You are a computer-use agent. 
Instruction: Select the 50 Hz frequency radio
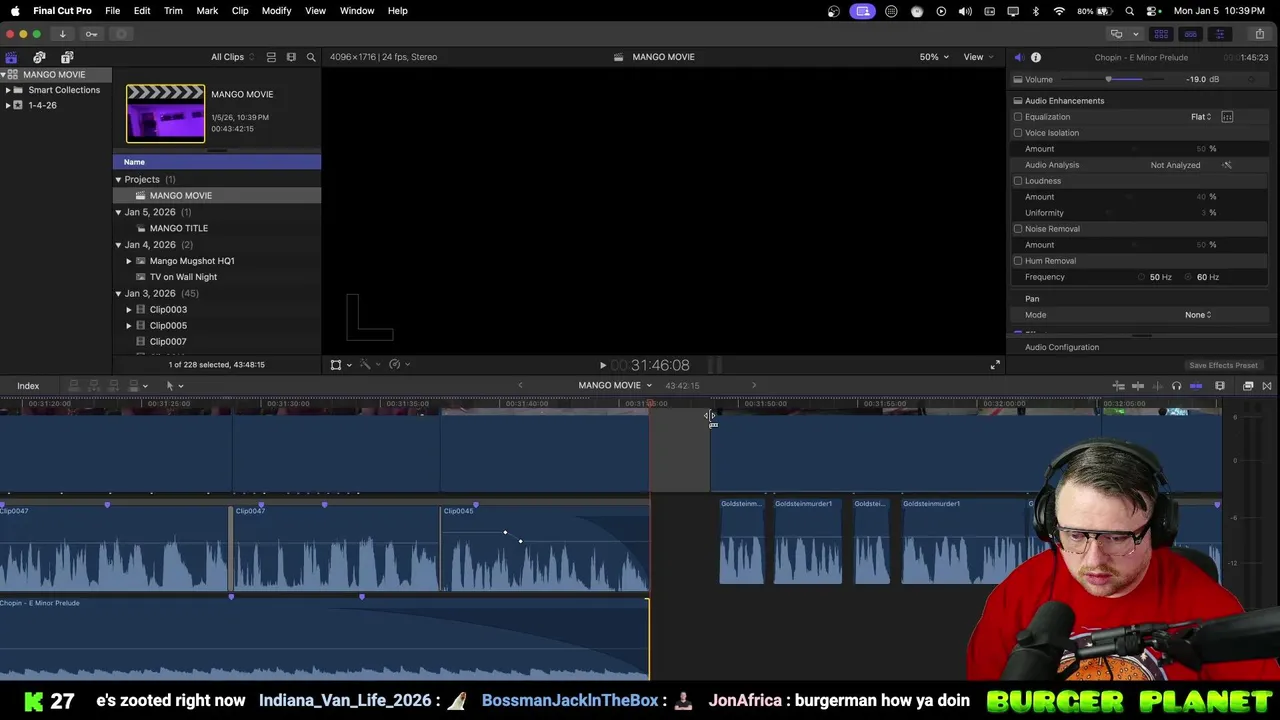coord(1141,277)
